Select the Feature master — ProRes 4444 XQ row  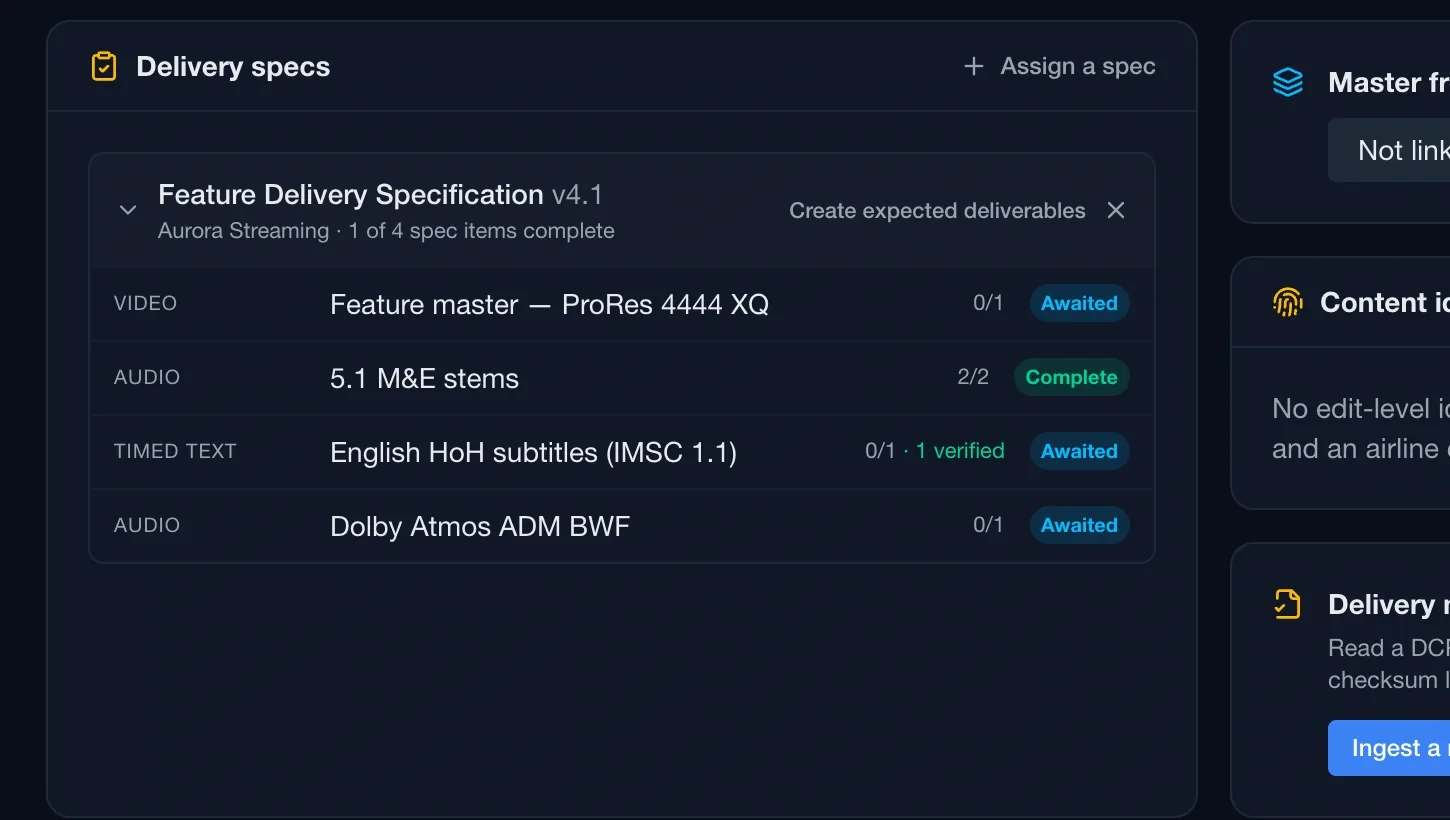622,304
